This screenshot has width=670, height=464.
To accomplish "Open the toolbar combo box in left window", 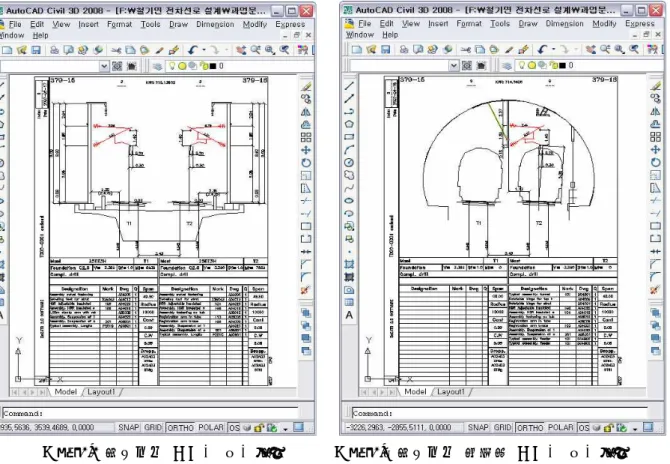I will tap(104, 66).
